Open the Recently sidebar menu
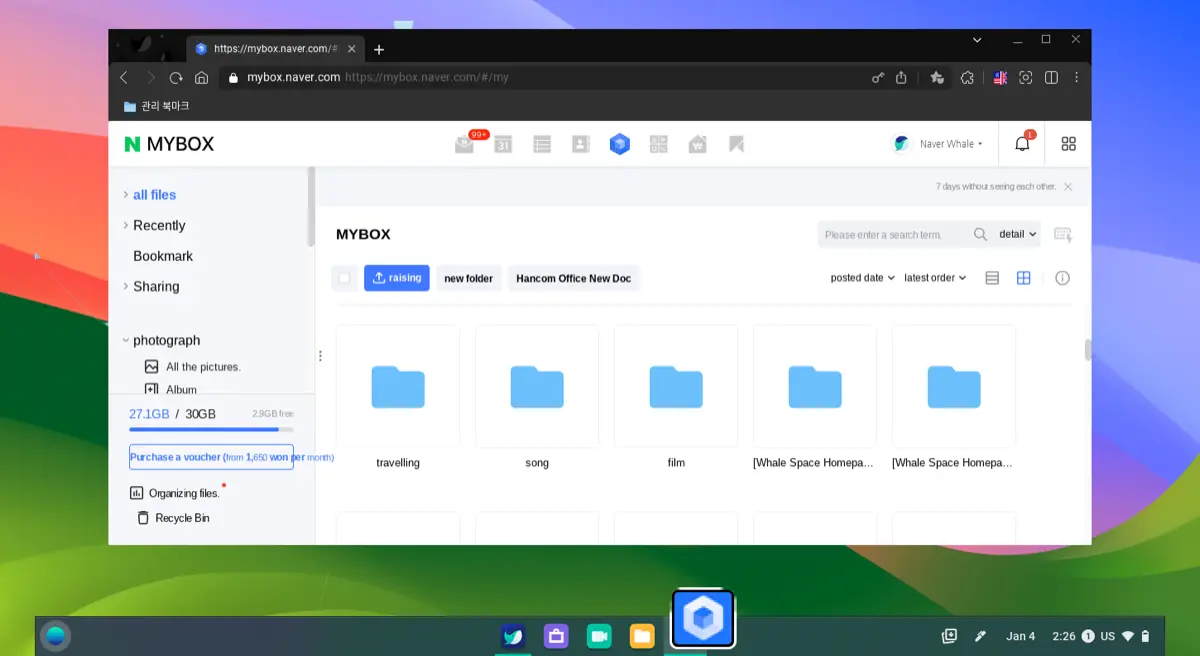This screenshot has height=656, width=1200. (160, 225)
